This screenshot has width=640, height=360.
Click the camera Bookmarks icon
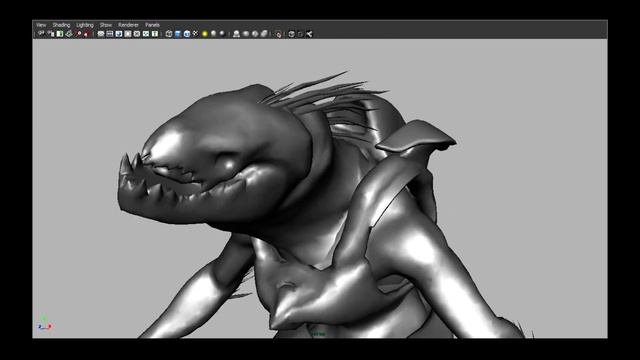[60, 34]
